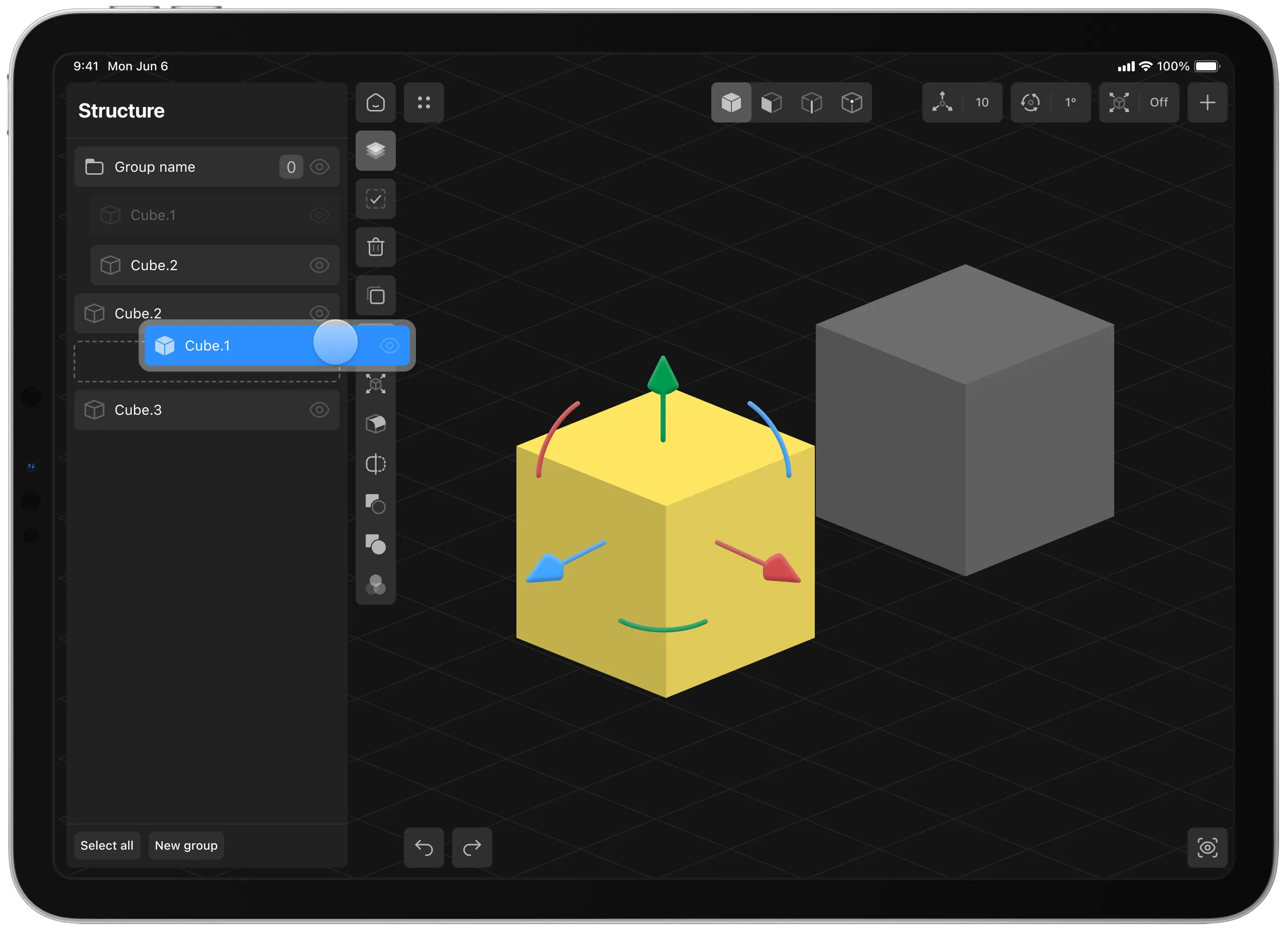Undo the last action
This screenshot has width=1288, height=932.
423,848
